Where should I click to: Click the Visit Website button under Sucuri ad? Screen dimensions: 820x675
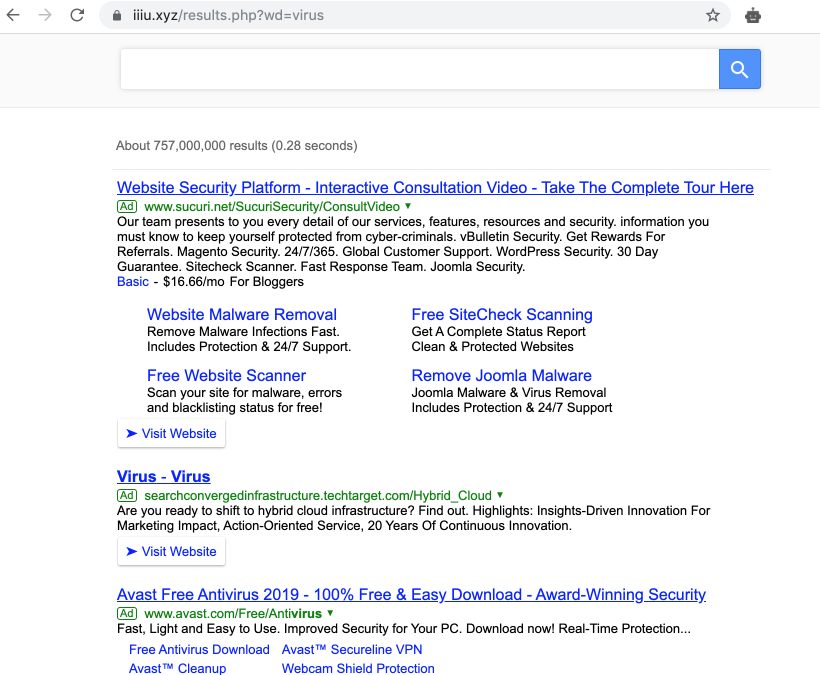pyautogui.click(x=171, y=434)
